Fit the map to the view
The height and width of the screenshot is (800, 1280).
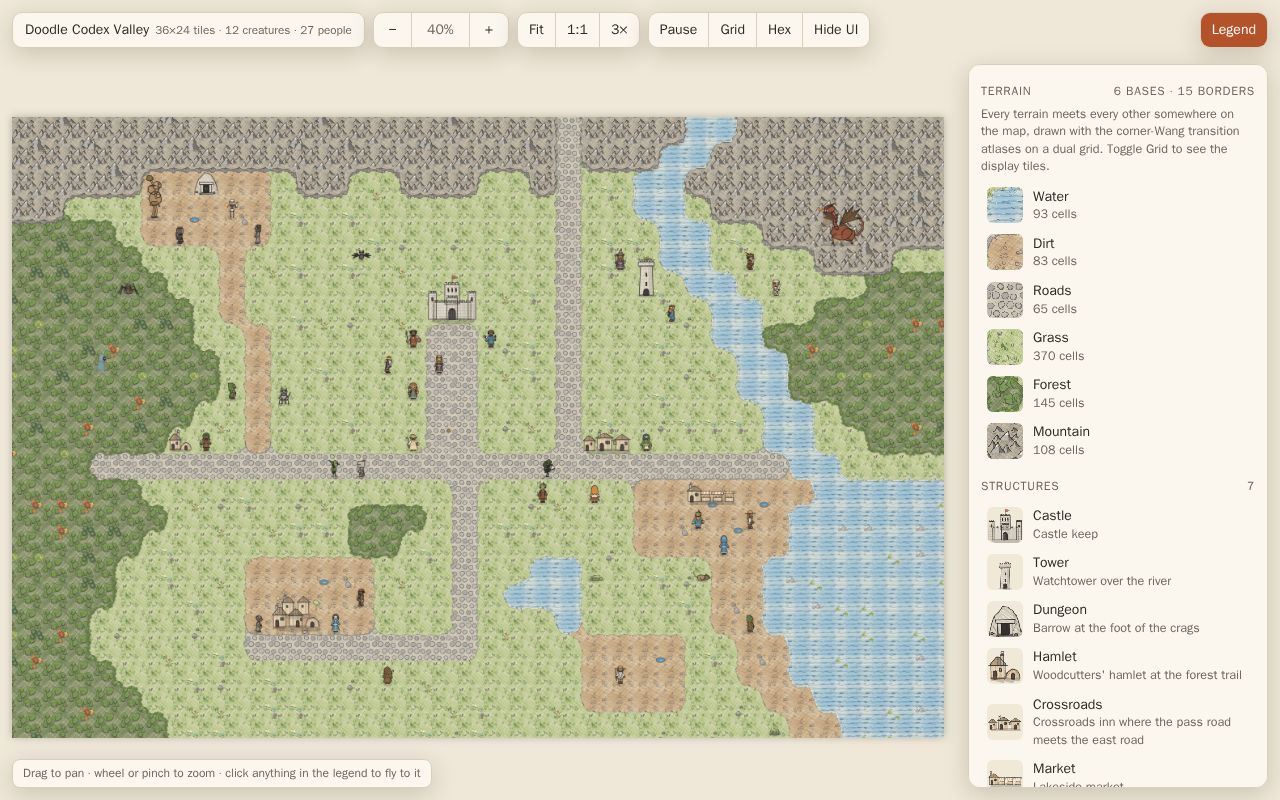point(536,30)
